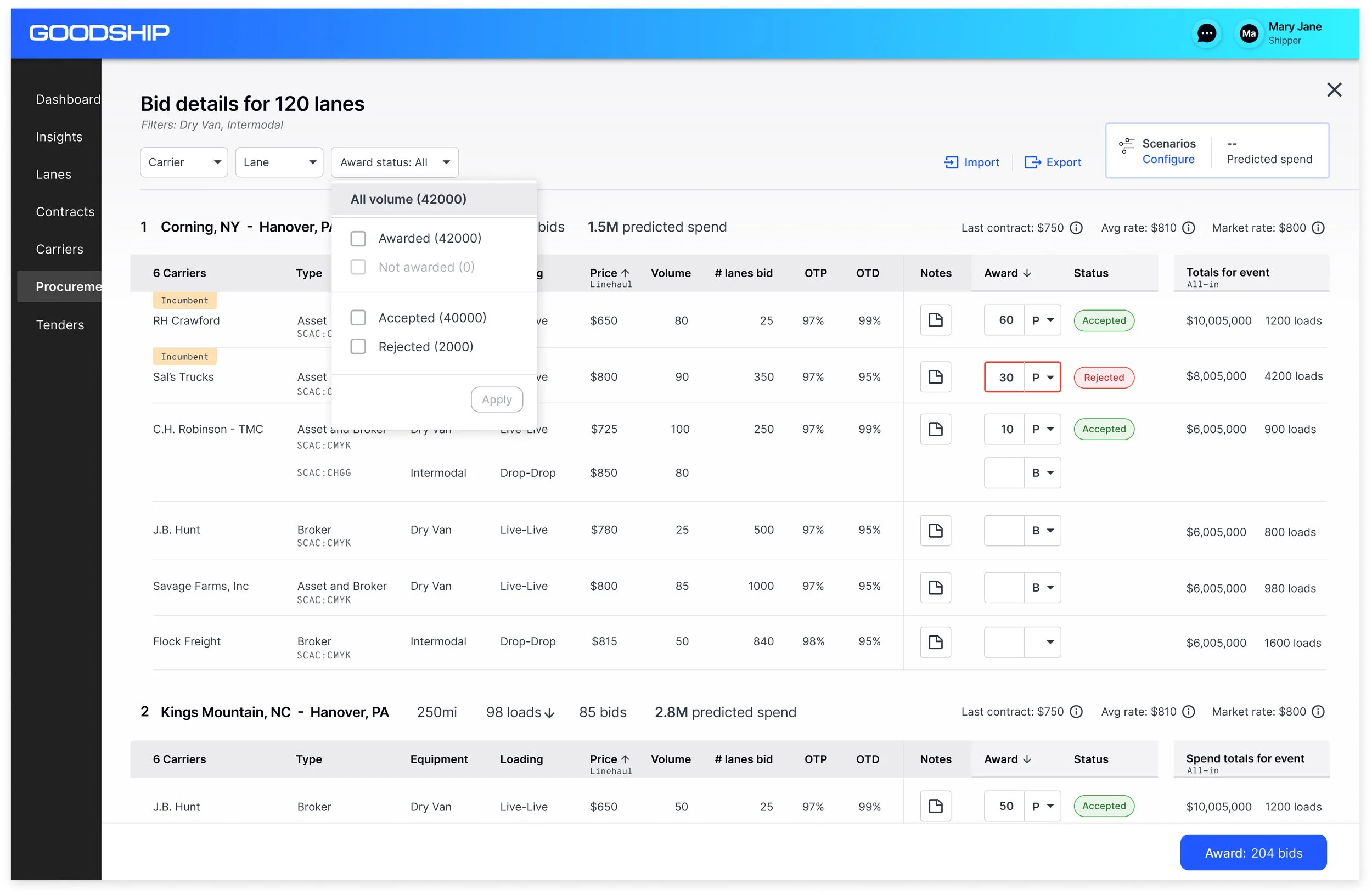Click the Export icon
This screenshot has width=1372, height=895.
(1032, 162)
